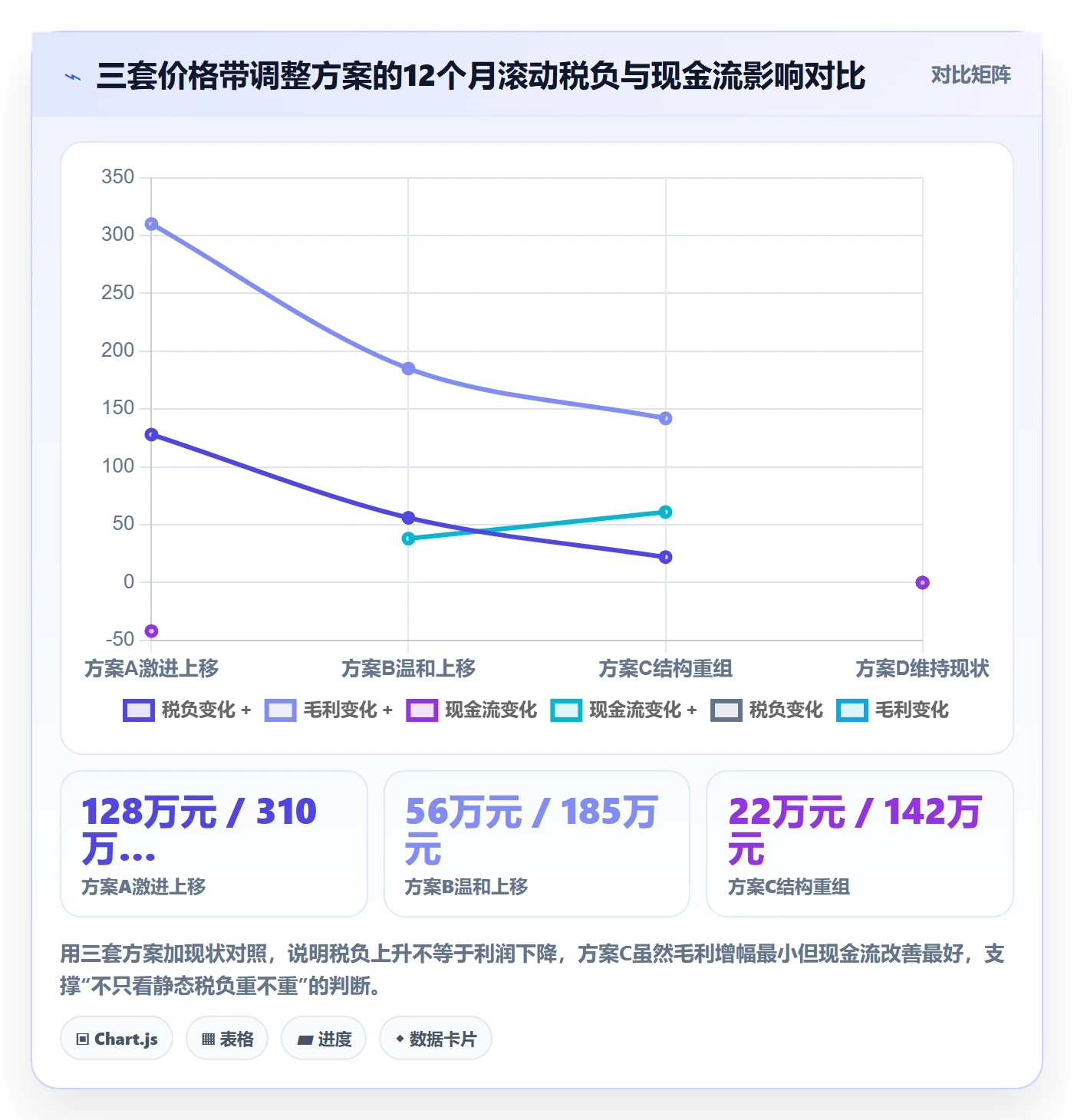
Task: Click the purple point below zero at 方案A
Action: click(151, 631)
